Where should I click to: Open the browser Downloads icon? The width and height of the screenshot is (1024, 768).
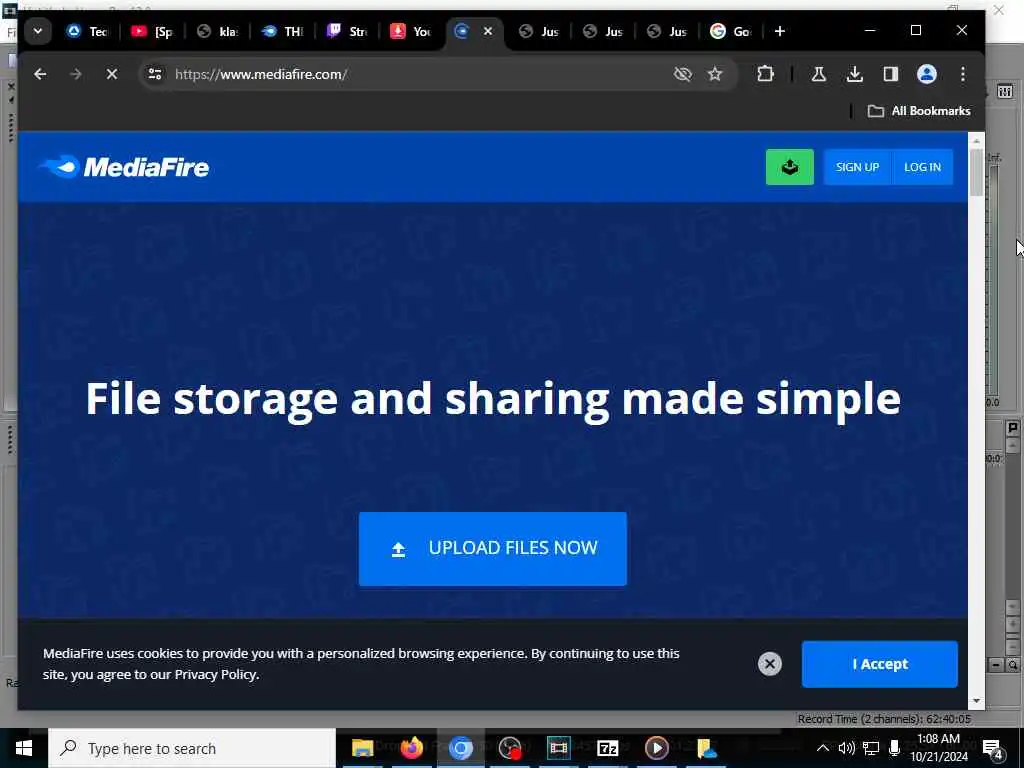pyautogui.click(x=854, y=74)
